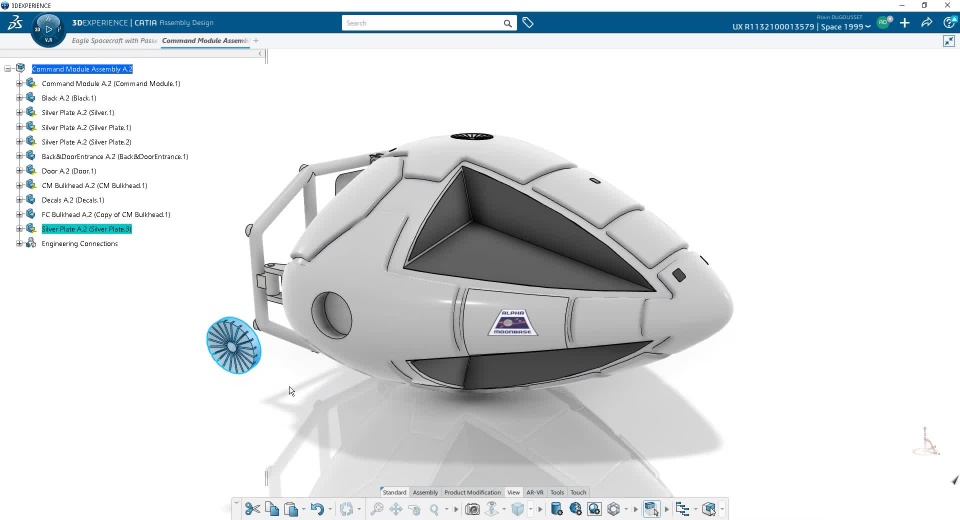Focus the Search input field

[x=422, y=23]
